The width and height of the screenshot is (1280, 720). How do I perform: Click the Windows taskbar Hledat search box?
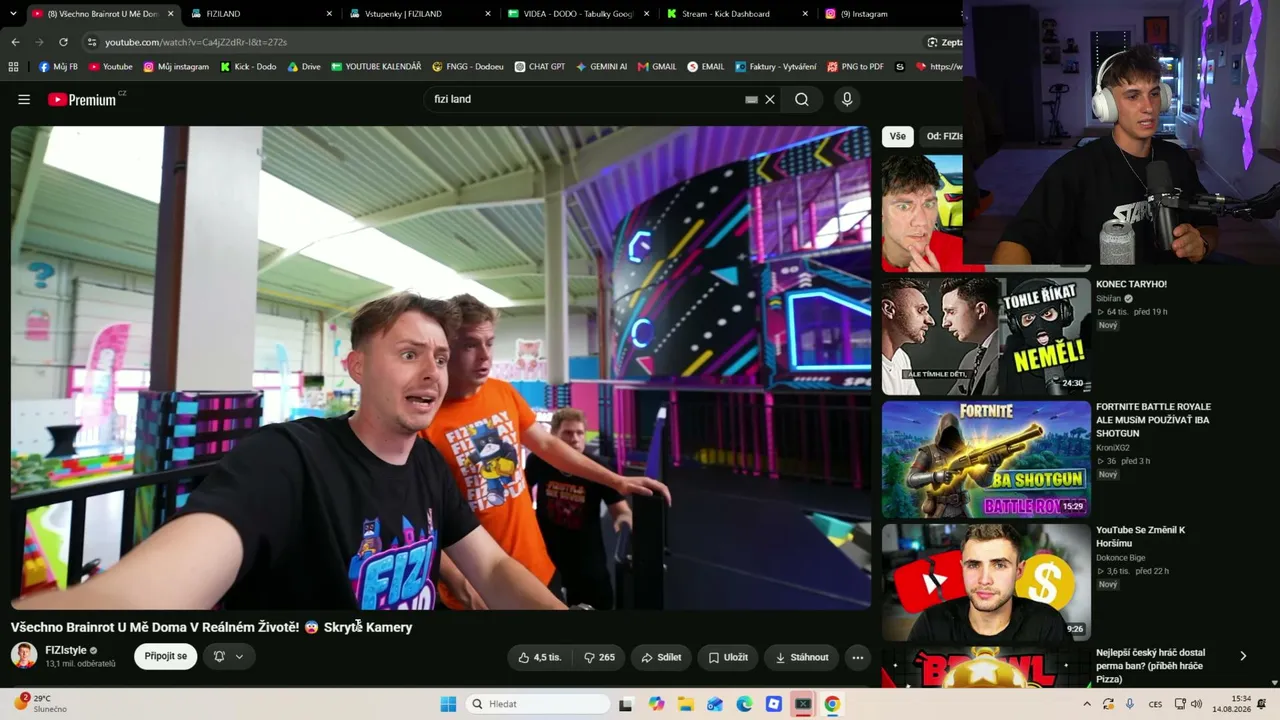pyautogui.click(x=538, y=704)
